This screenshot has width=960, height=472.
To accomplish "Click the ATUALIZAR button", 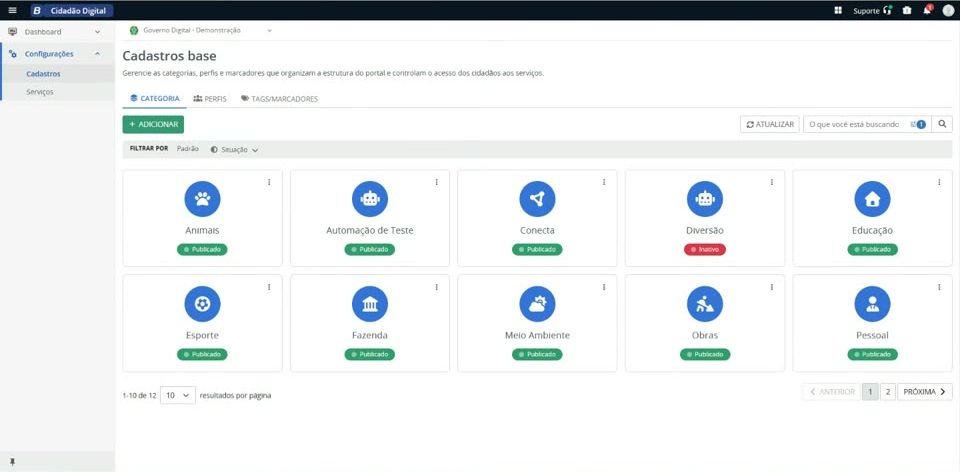I will [x=770, y=124].
